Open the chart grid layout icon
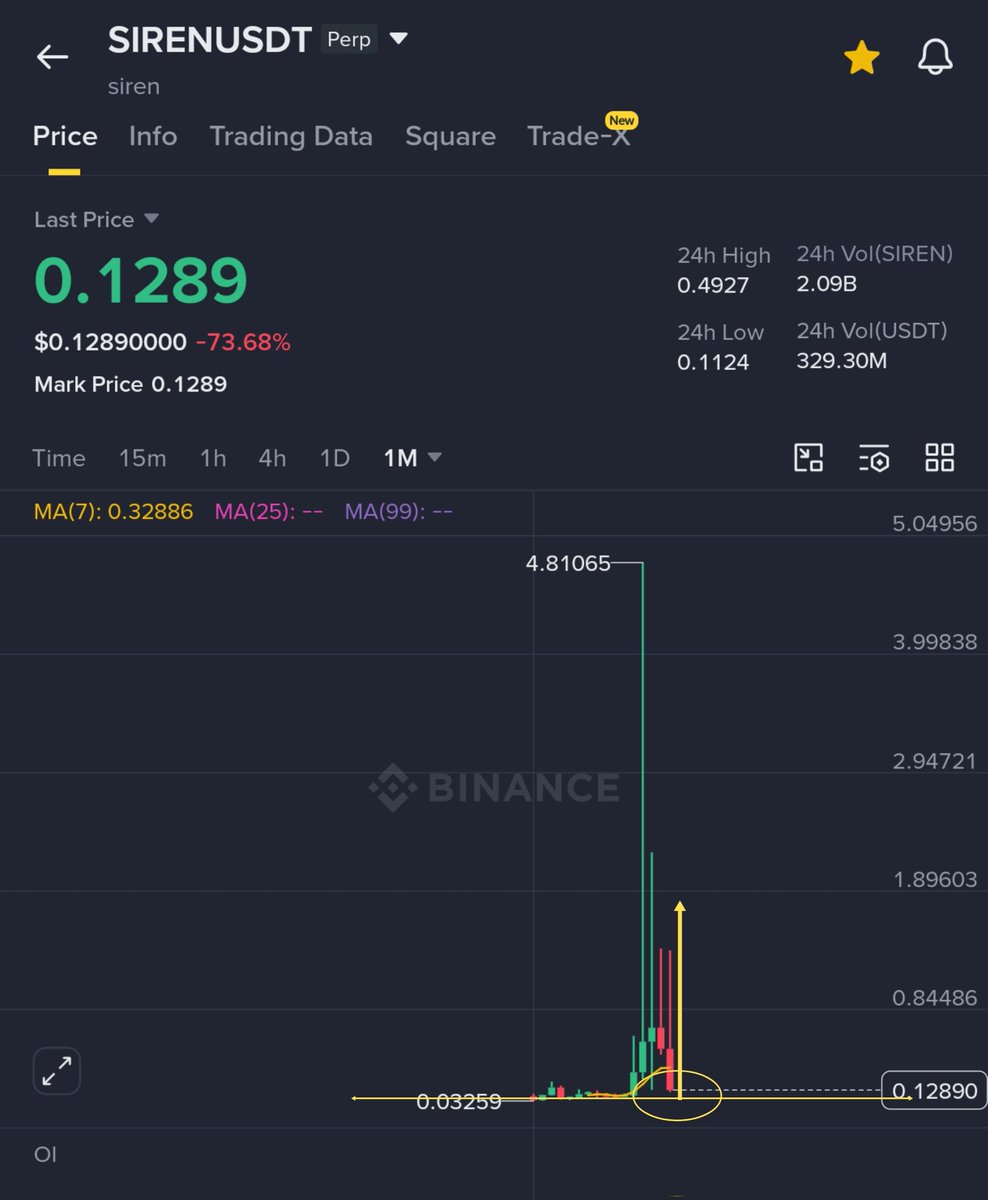Image resolution: width=988 pixels, height=1200 pixels. point(940,458)
